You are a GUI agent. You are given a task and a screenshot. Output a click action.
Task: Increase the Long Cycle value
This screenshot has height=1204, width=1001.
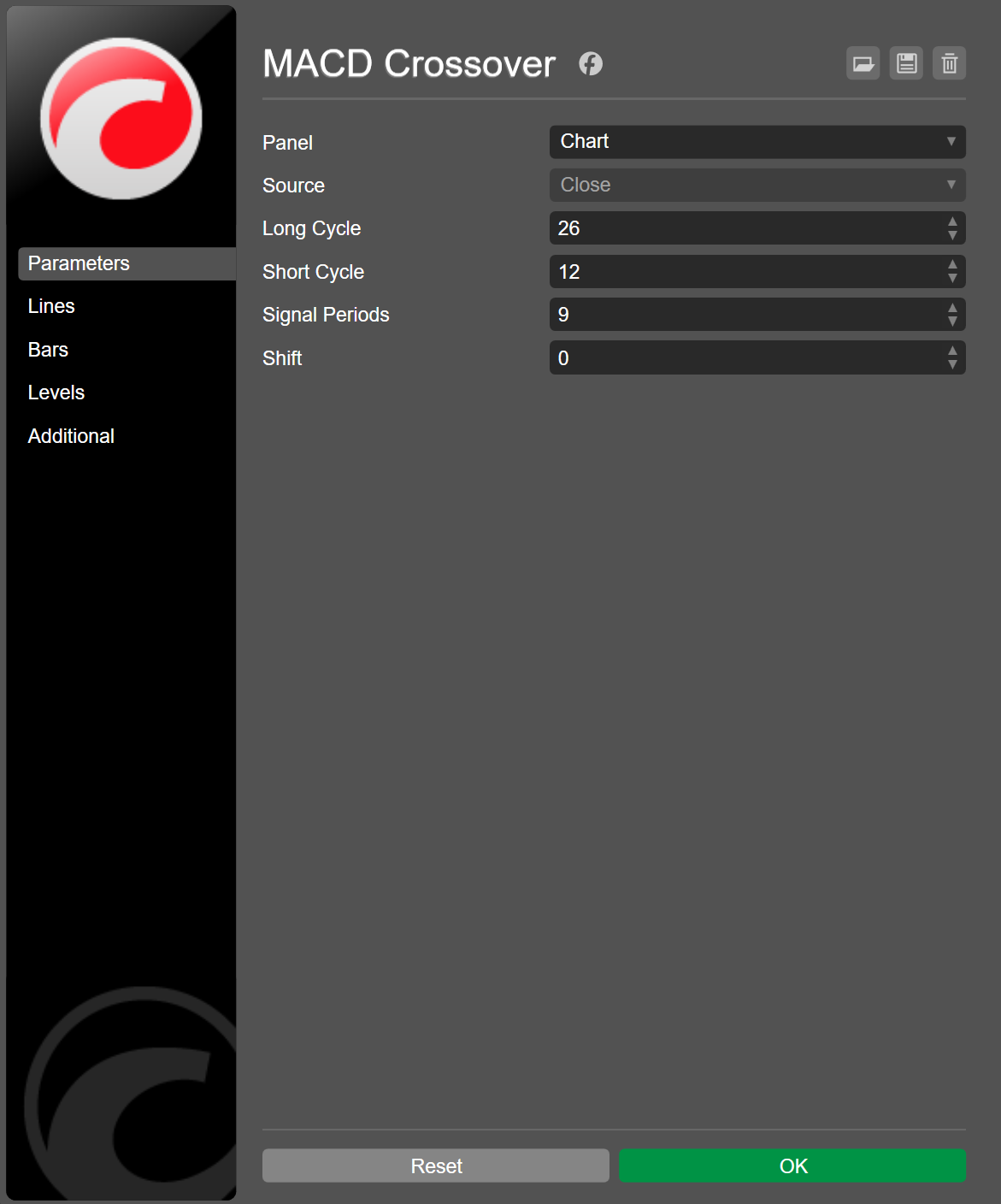coord(952,221)
